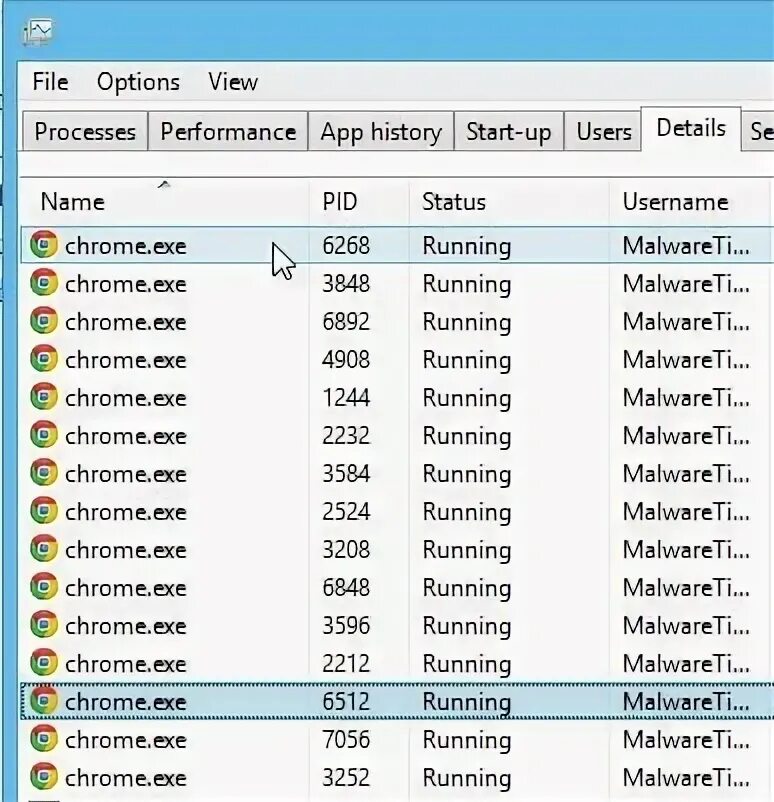Viewport: 774px width, 802px height.
Task: Click username MalwareTi... for PID 3252
Action: pos(686,777)
